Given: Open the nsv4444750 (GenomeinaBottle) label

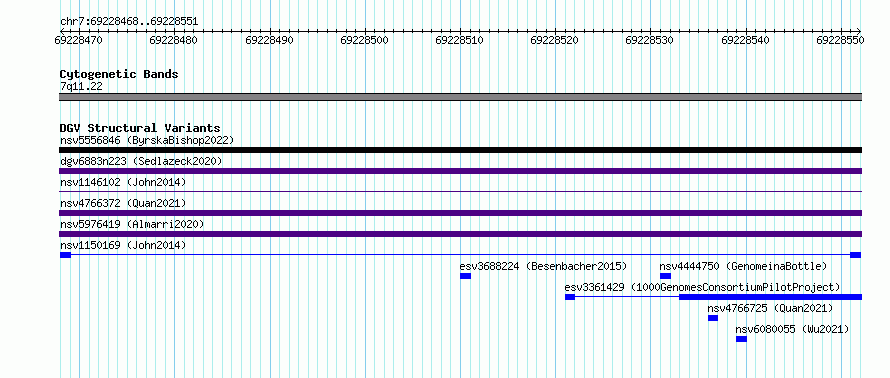Looking at the screenshot, I should (743, 266).
